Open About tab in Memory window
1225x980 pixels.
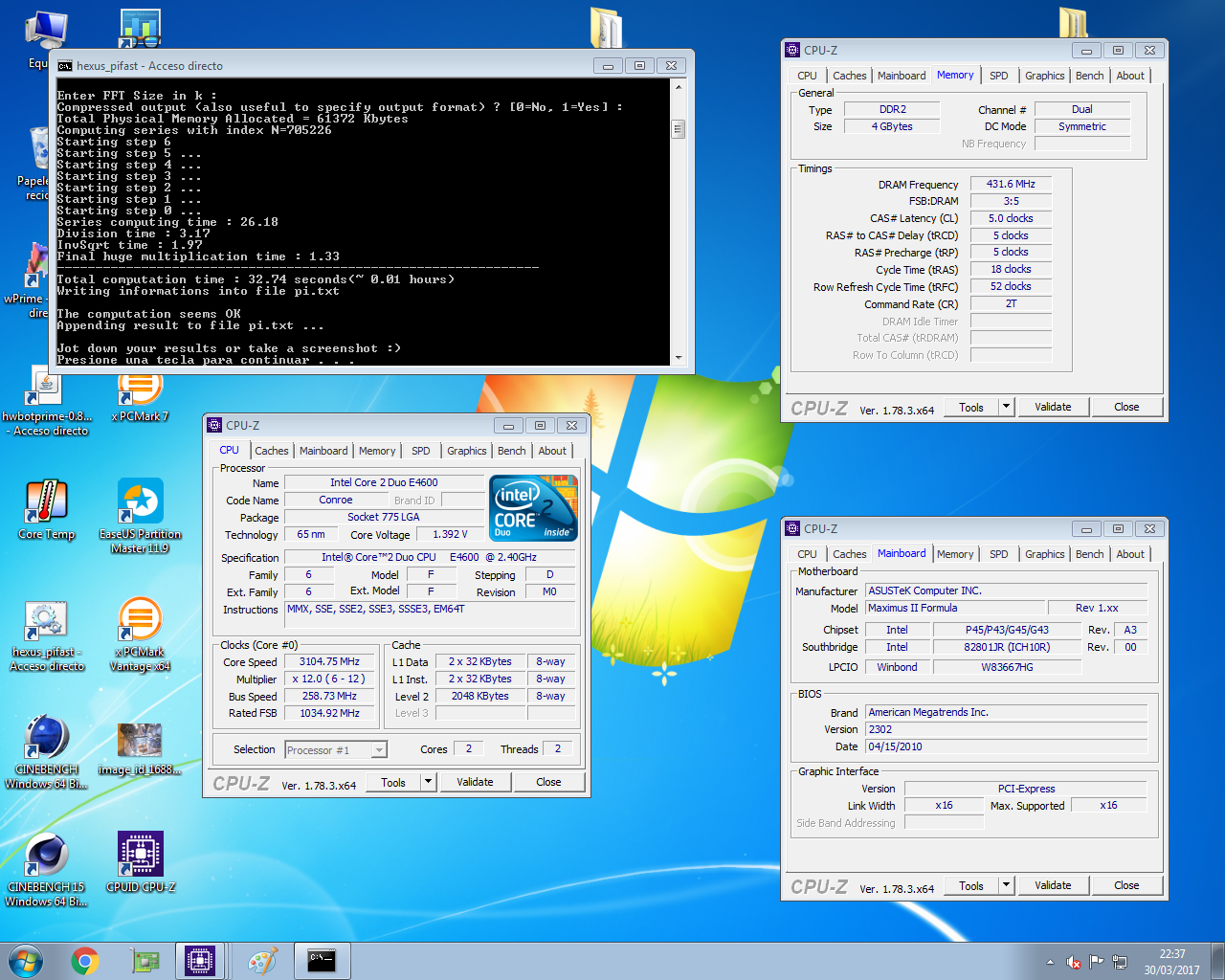[x=1129, y=76]
